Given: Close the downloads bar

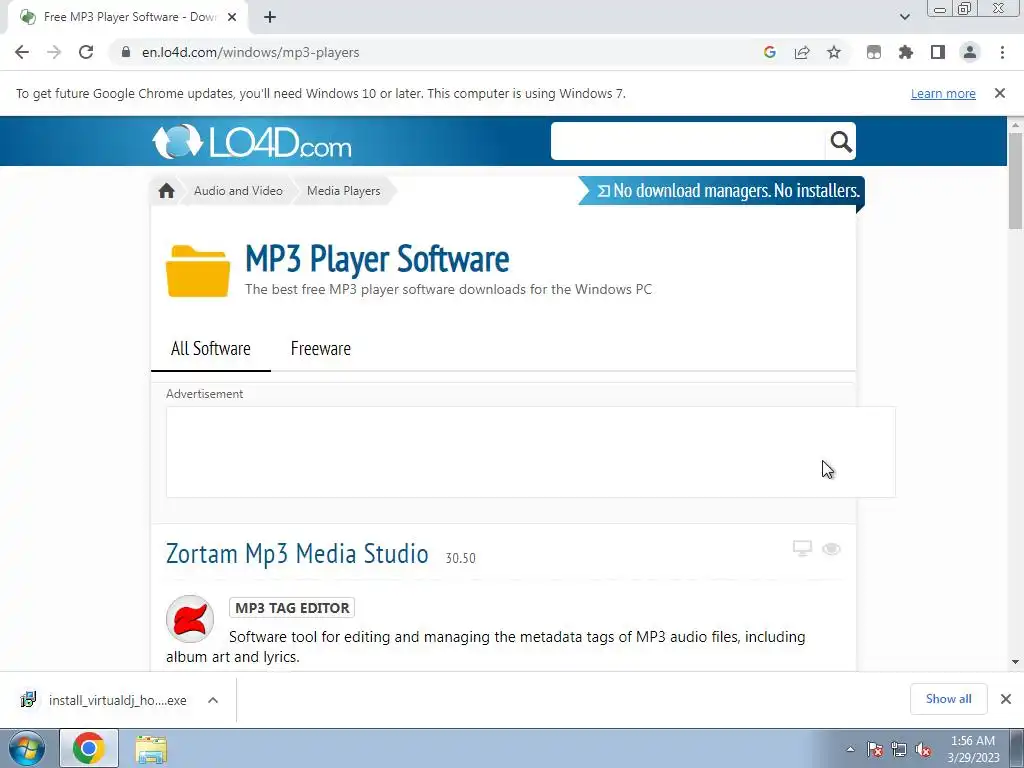Looking at the screenshot, I should (1006, 699).
